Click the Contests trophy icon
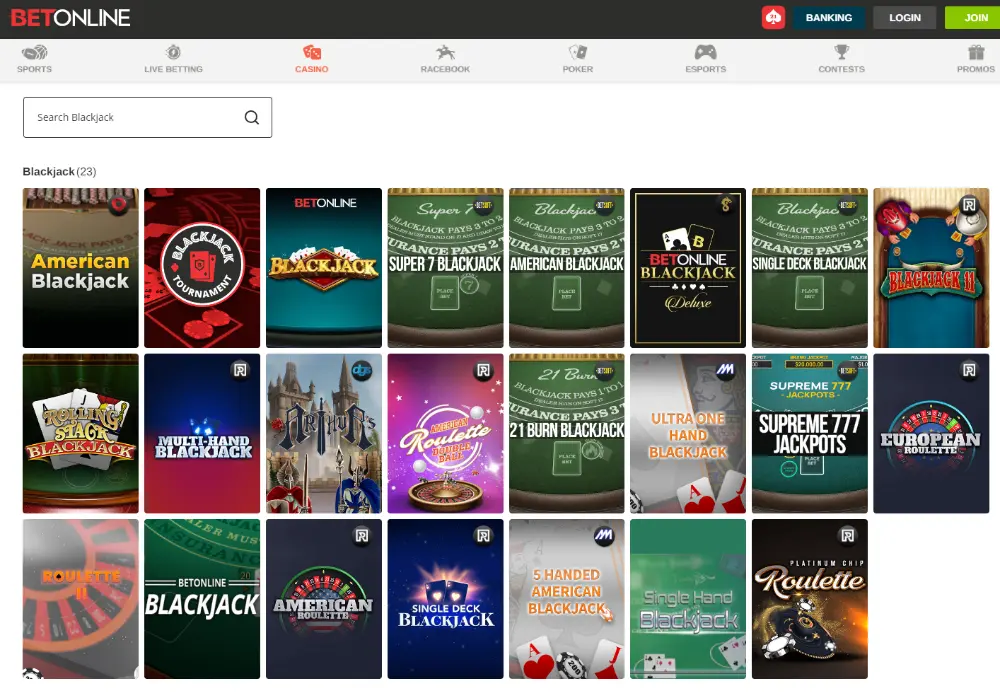1000x699 pixels. pos(842,52)
